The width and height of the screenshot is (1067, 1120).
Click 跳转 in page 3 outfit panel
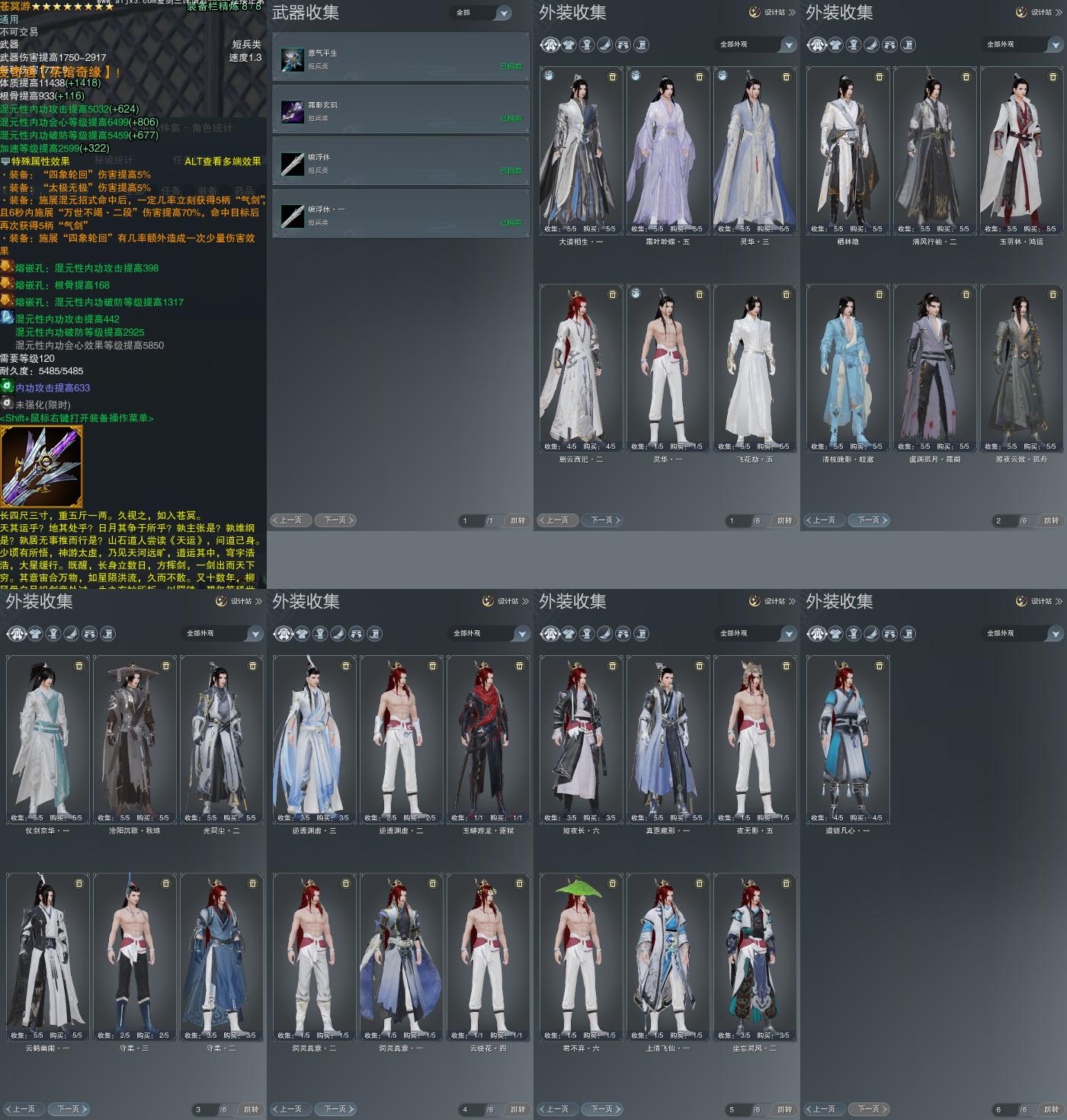click(252, 1109)
